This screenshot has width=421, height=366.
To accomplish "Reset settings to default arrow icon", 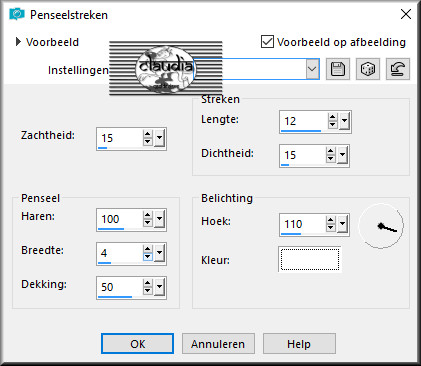I will 398,69.
